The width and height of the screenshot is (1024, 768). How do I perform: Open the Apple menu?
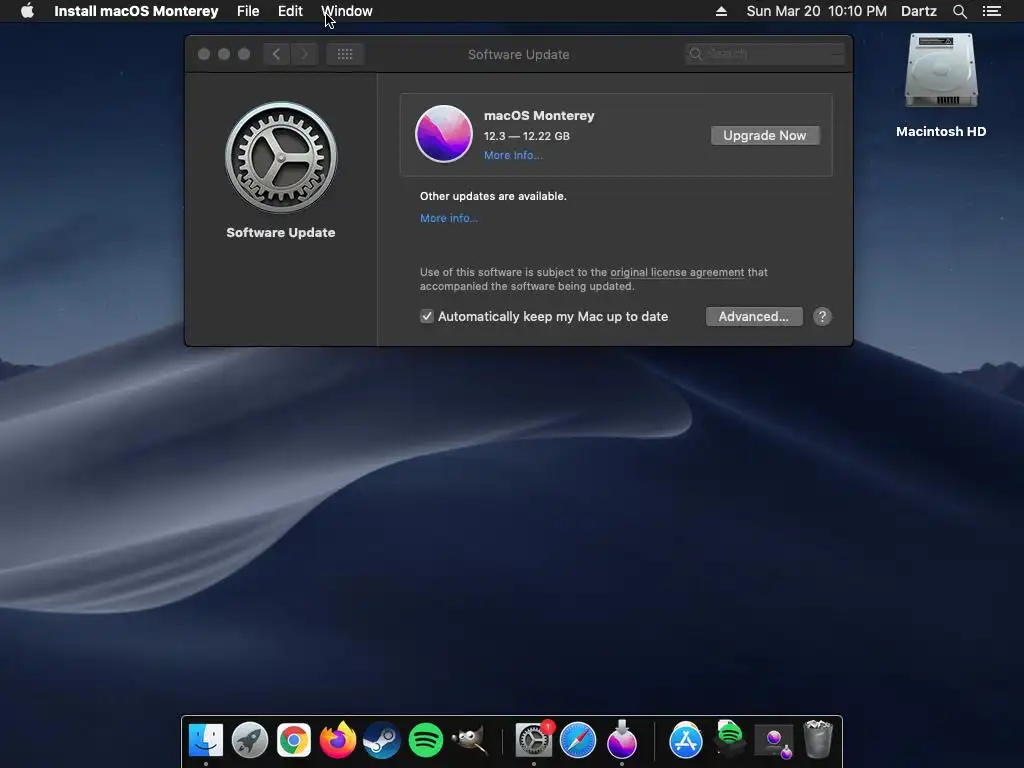[27, 11]
